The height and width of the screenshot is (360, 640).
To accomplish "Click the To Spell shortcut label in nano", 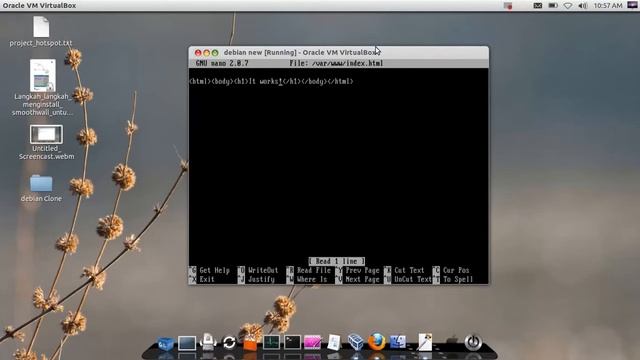I will (458, 279).
